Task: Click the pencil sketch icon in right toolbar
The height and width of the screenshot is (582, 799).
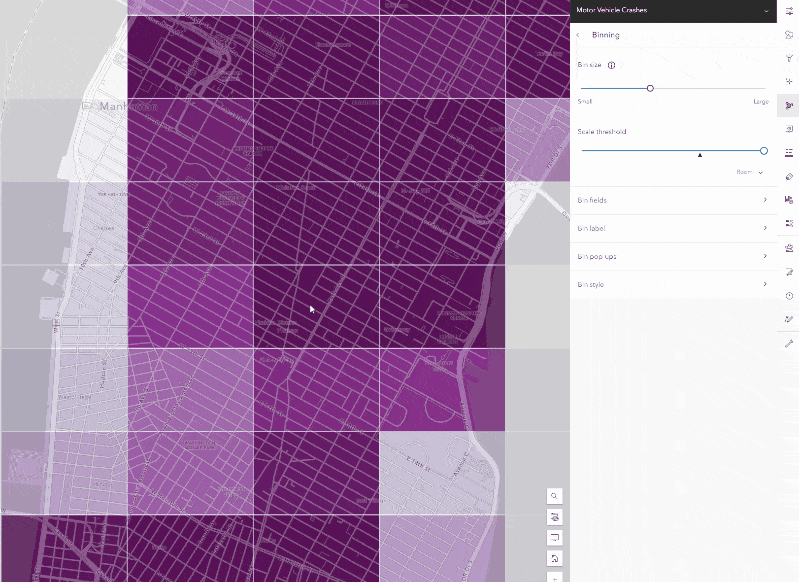Action: [789, 319]
